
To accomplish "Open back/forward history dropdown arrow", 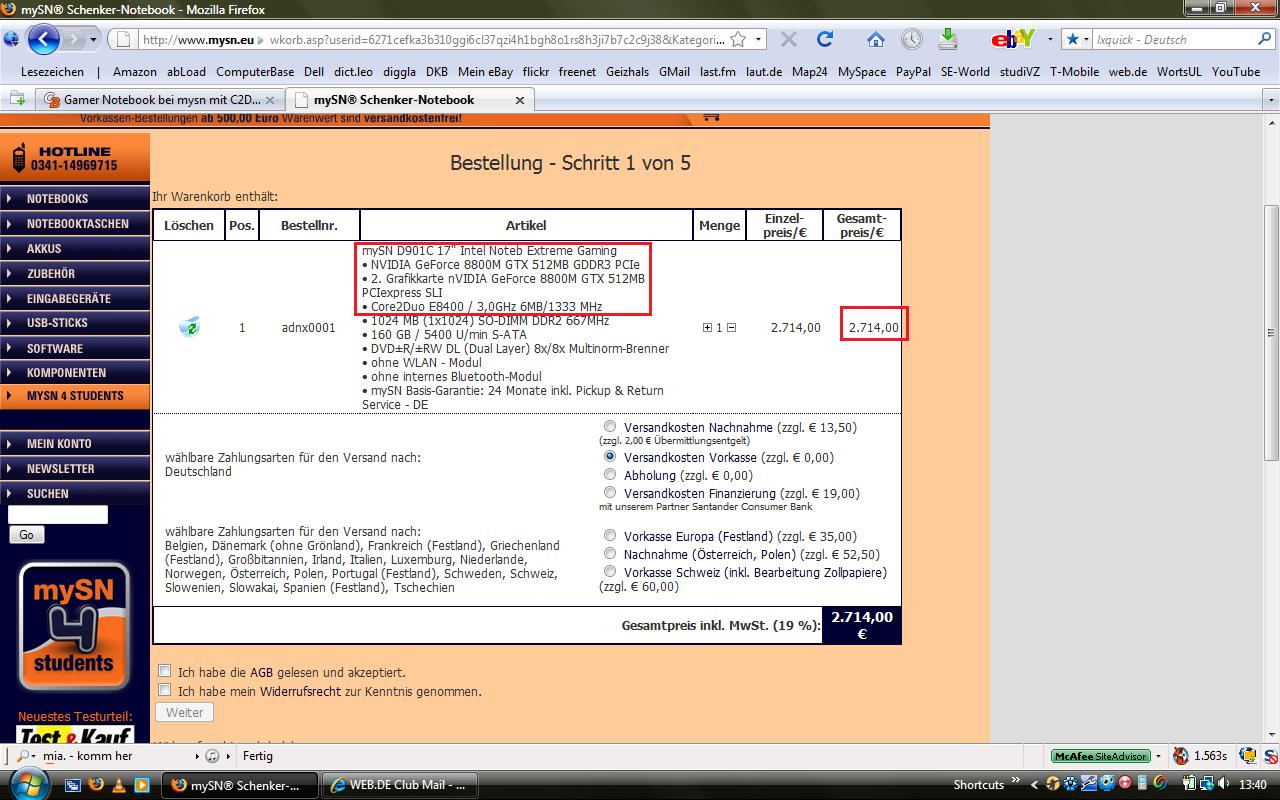I will point(94,40).
